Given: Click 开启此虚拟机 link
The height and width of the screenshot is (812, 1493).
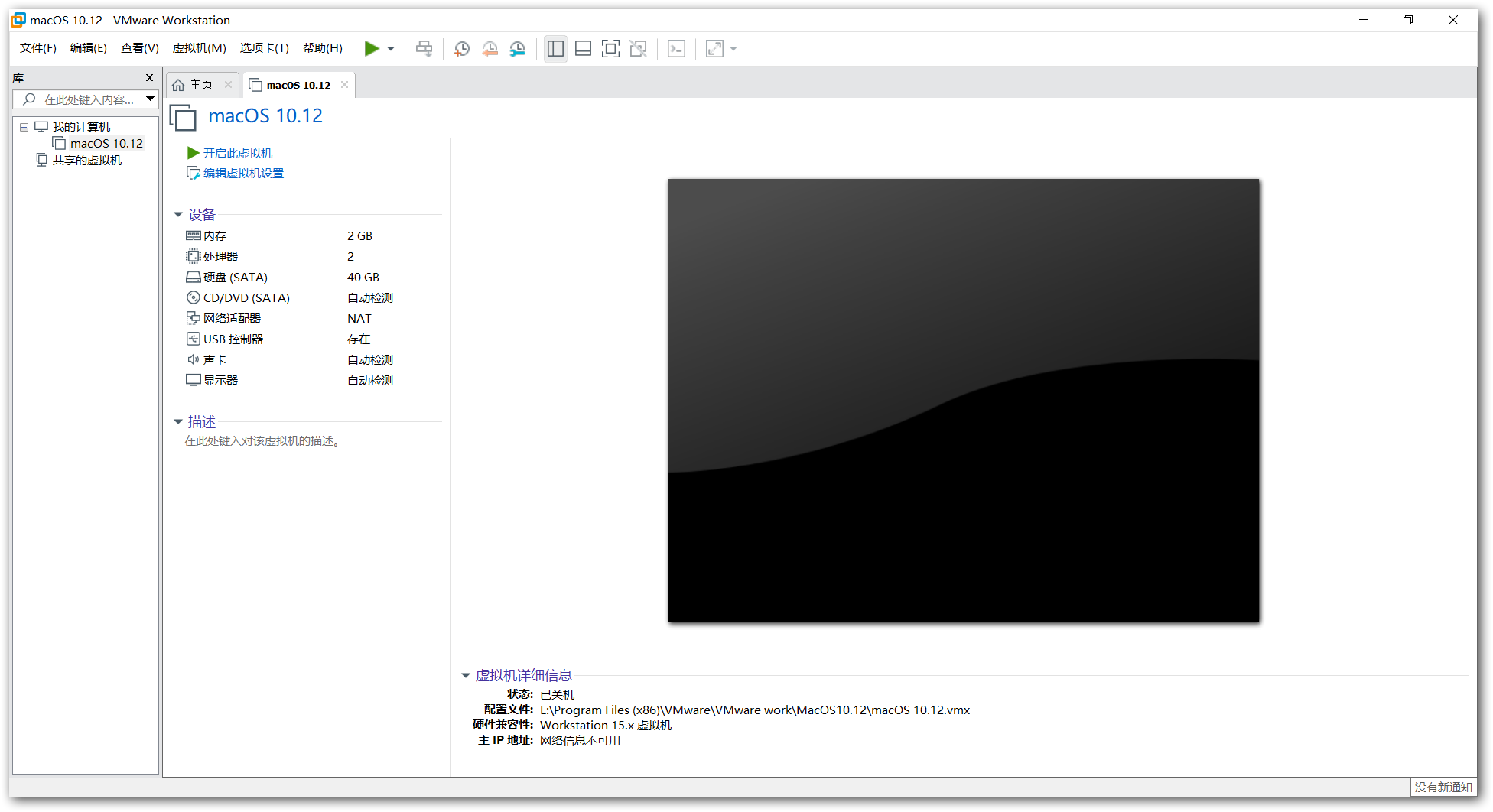Looking at the screenshot, I should click(x=237, y=154).
